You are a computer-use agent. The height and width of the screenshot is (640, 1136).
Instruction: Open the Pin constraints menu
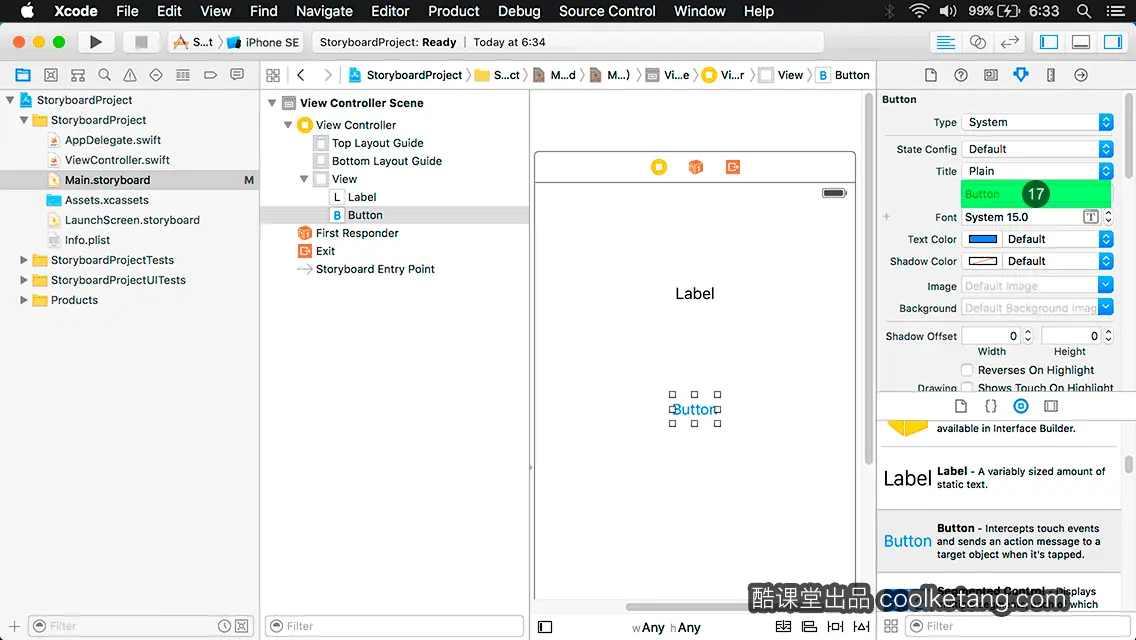pyautogui.click(x=835, y=626)
